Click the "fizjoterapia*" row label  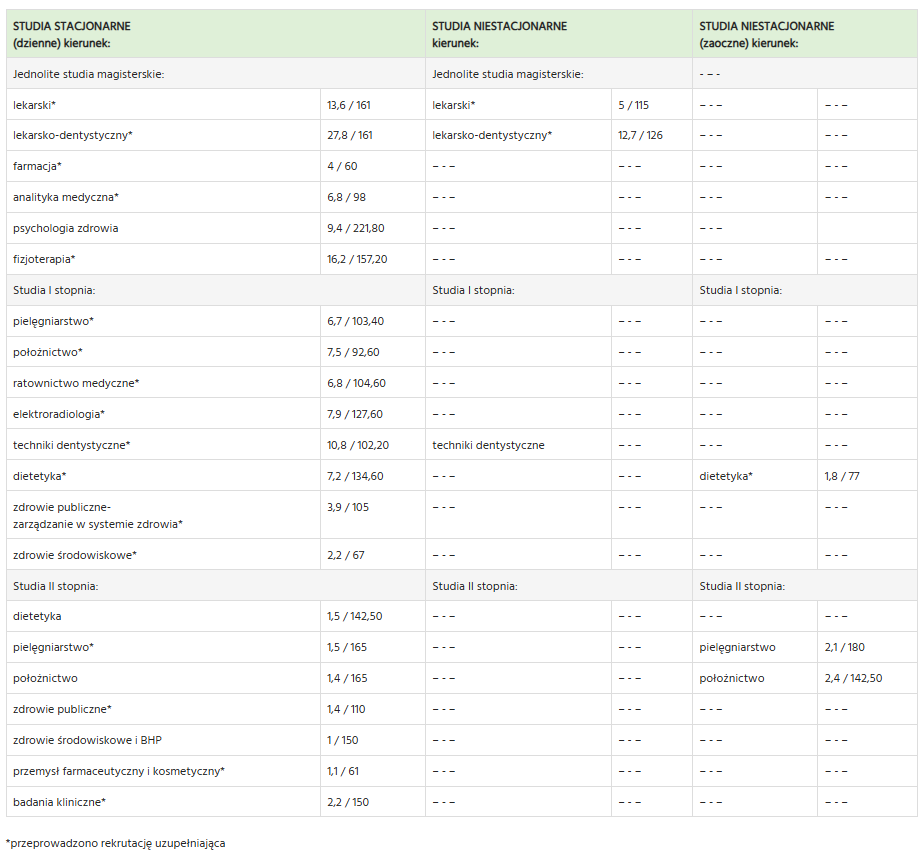point(44,259)
